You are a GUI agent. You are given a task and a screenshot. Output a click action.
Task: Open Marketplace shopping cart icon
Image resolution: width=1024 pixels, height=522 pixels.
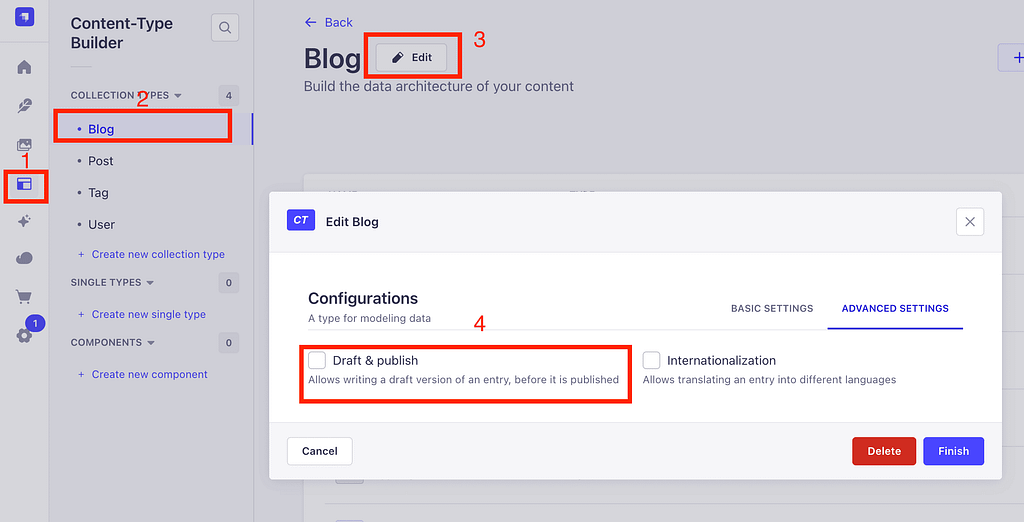point(24,297)
